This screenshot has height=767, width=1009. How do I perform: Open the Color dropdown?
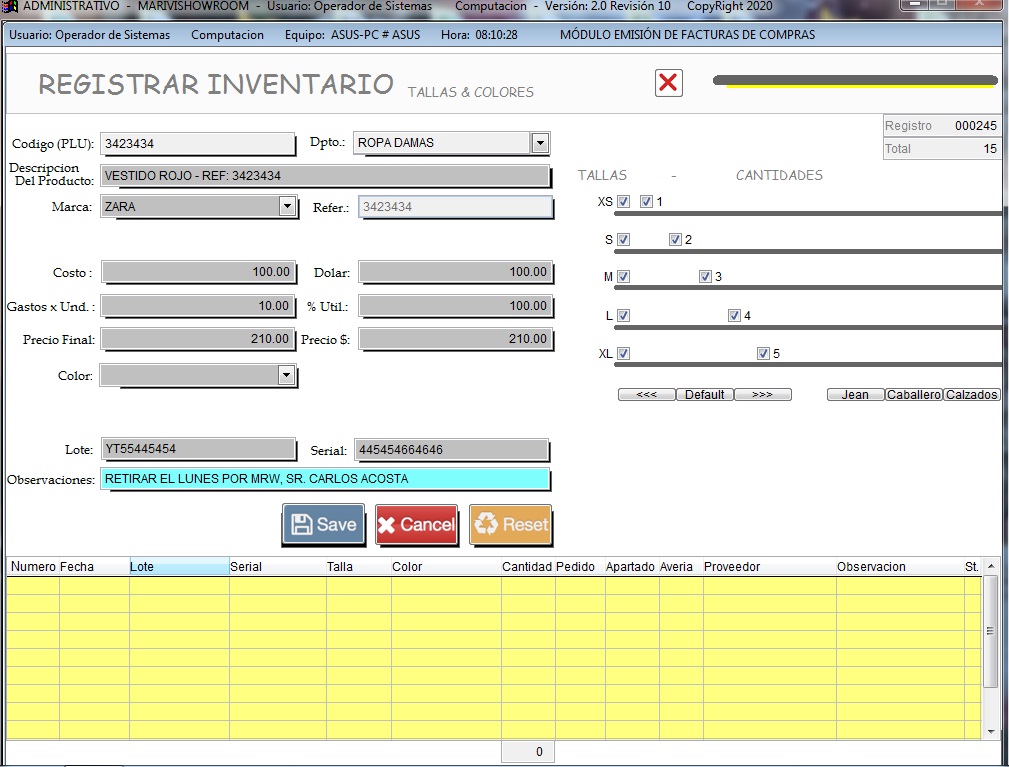tap(286, 375)
